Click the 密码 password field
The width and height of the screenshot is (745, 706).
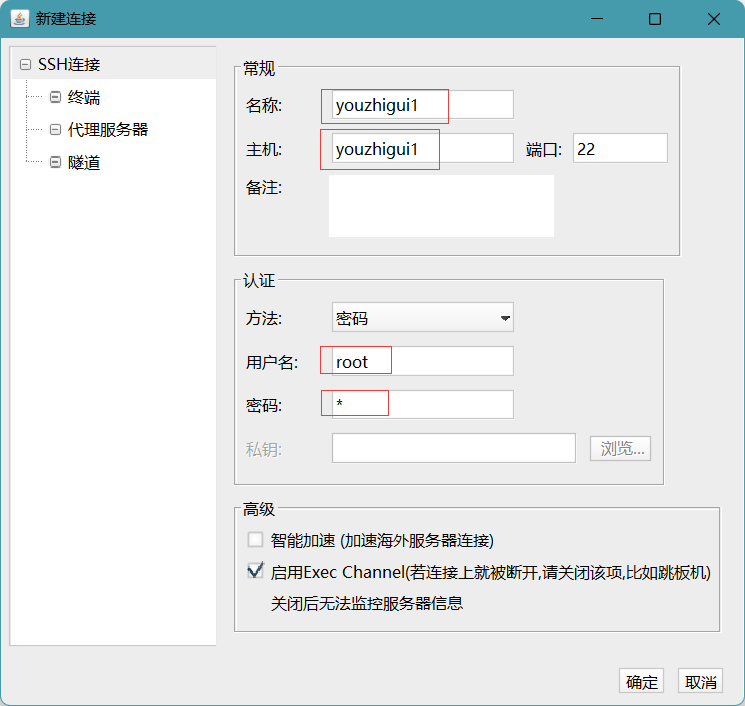(422, 404)
